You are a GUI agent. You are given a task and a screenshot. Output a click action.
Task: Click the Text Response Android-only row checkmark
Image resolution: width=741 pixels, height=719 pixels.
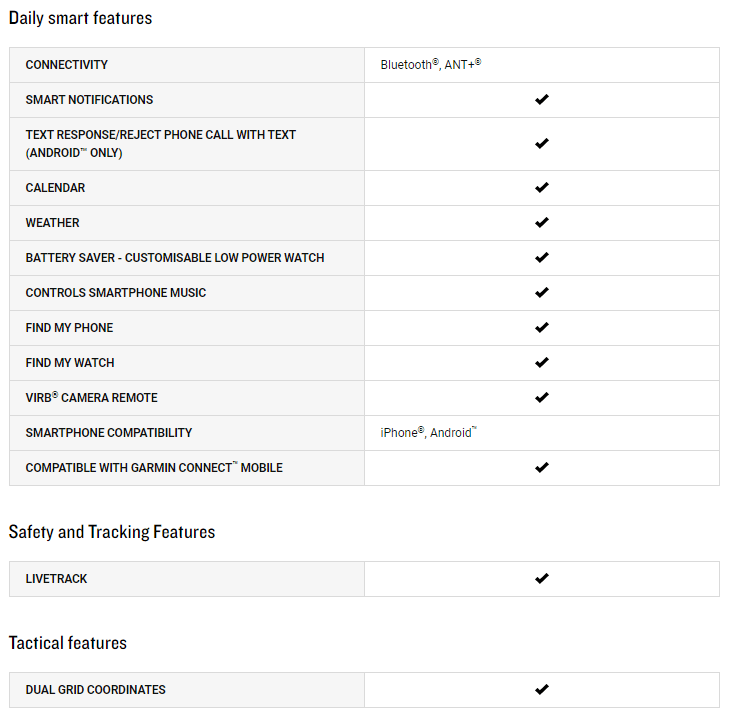pos(542,144)
